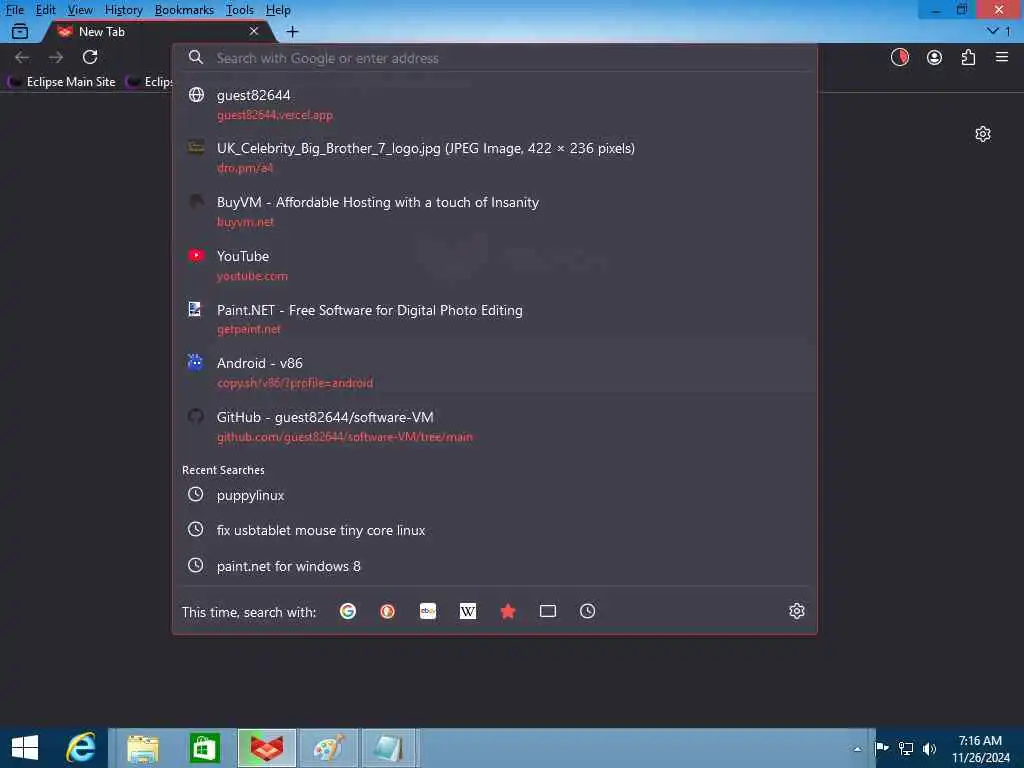
Task: Open the Eclipse Main Site bookmark
Action: [62, 82]
